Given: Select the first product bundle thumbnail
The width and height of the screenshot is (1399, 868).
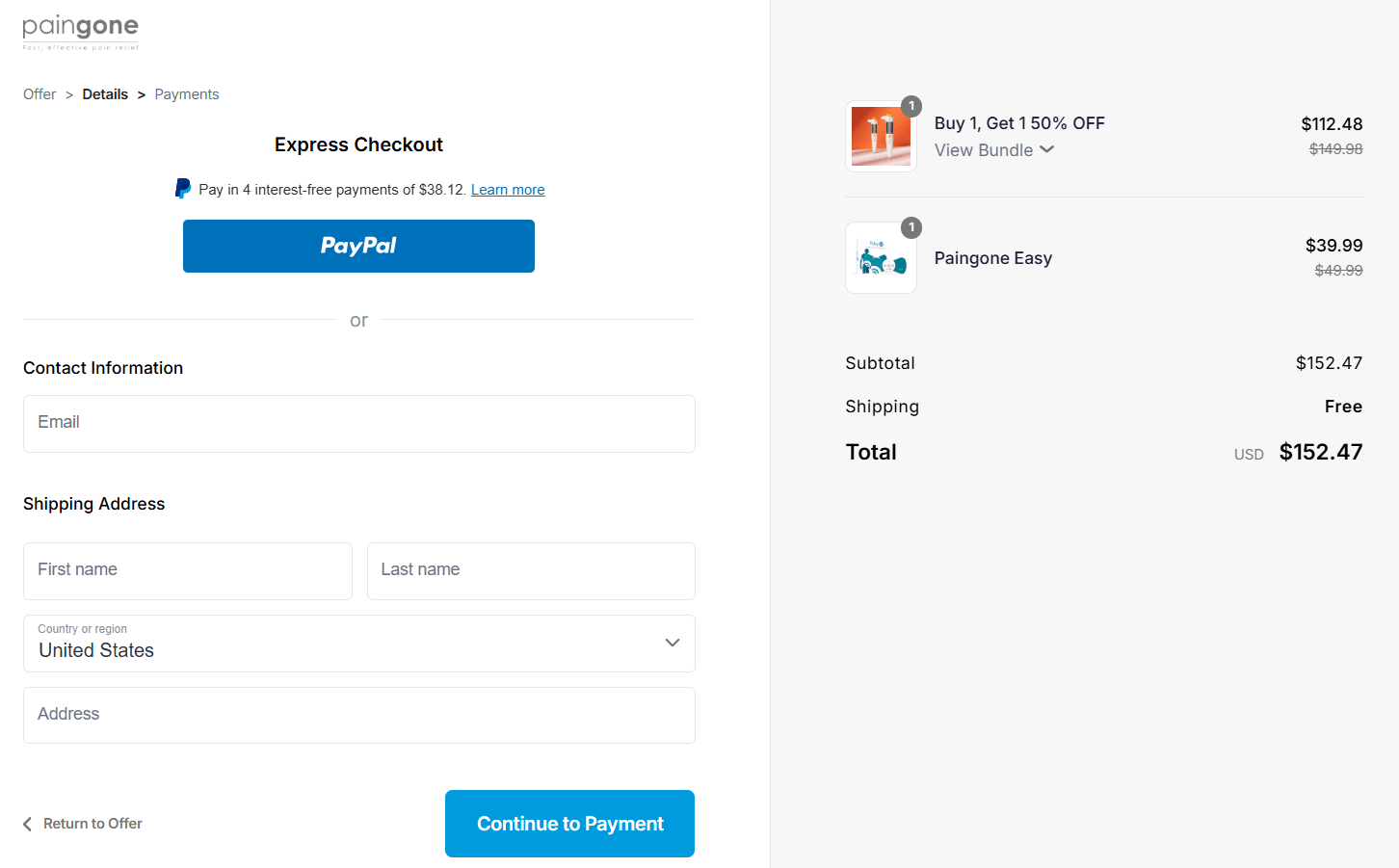Looking at the screenshot, I should [880, 136].
